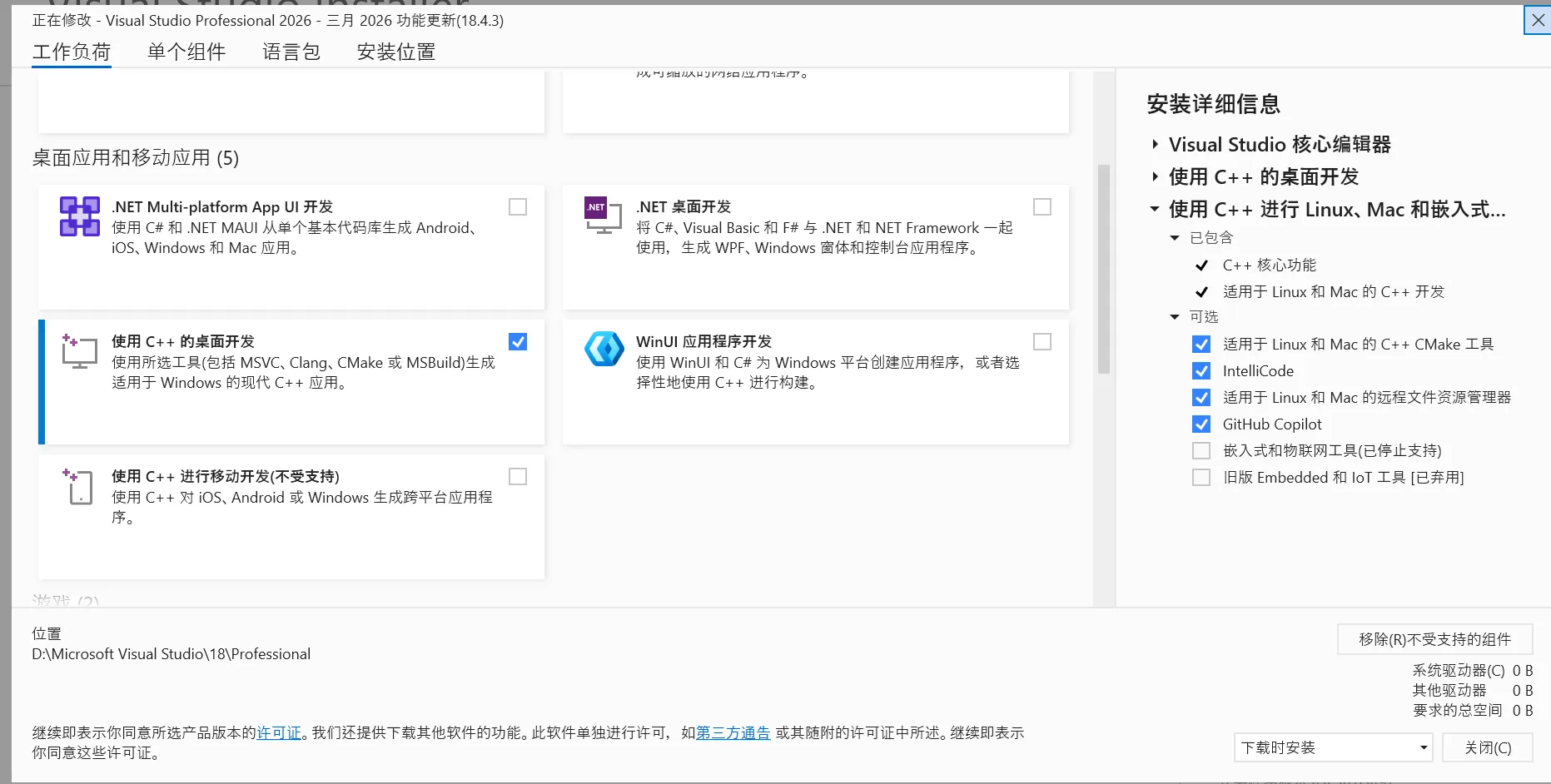
Task: Open the 下载时安装 dropdown
Action: pyautogui.click(x=1332, y=747)
